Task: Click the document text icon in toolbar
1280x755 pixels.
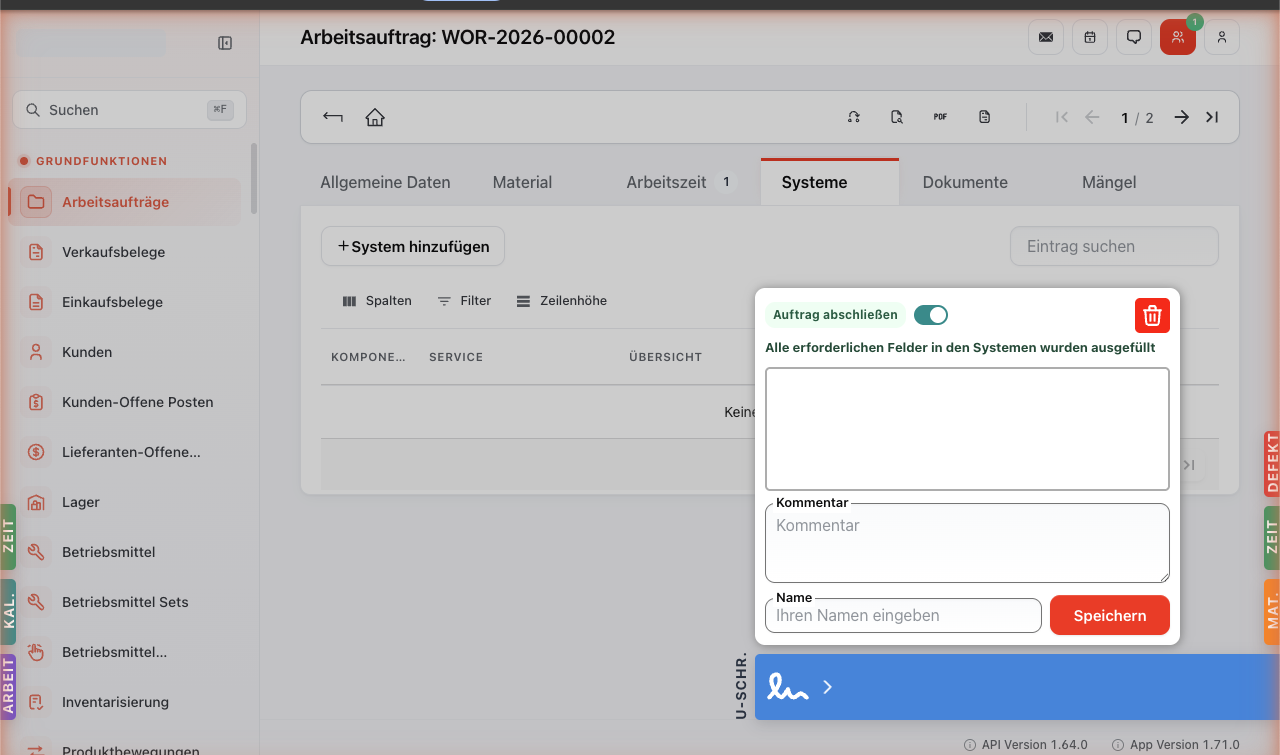Action: tap(985, 117)
